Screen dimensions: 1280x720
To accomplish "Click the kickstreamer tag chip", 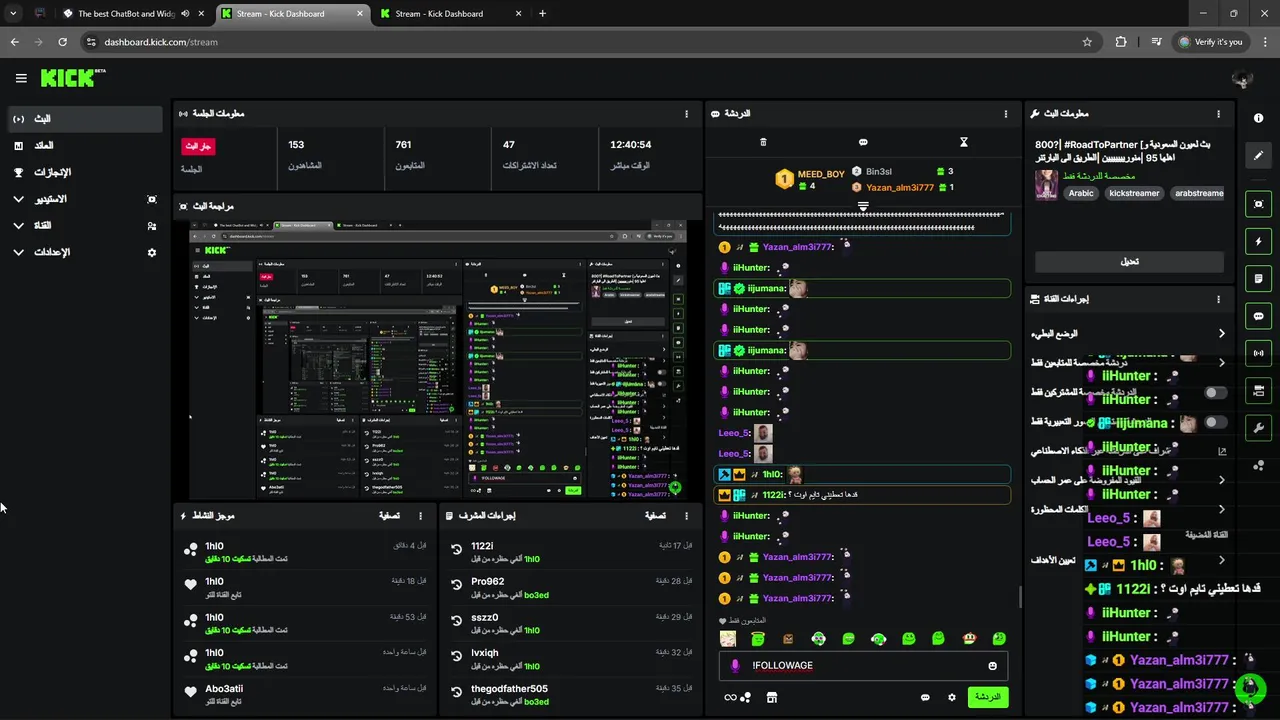I will point(1134,194).
